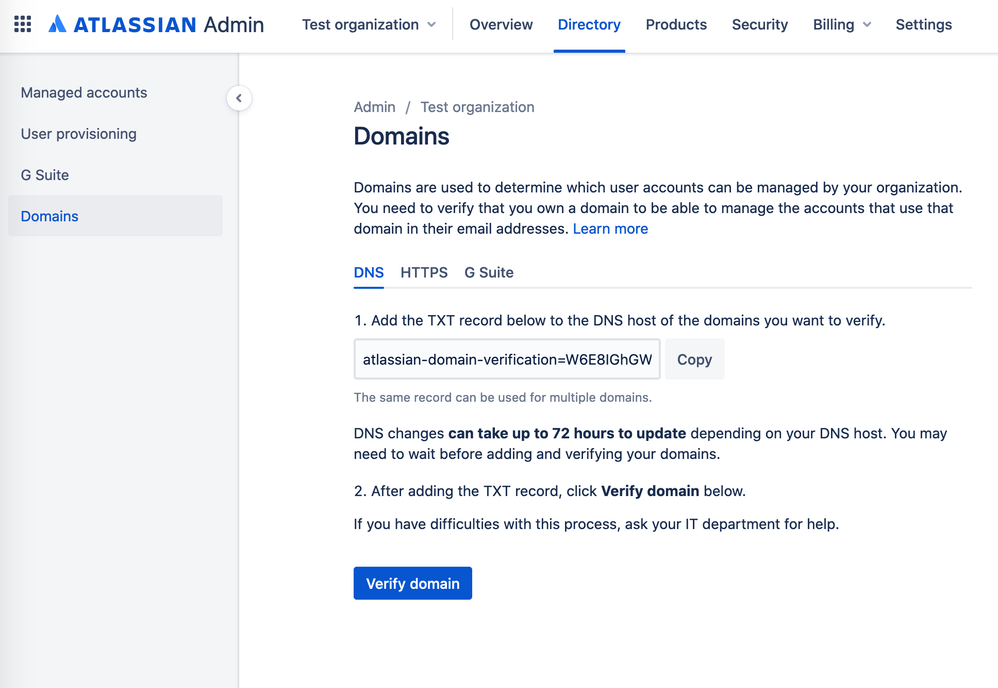
Task: Collapse the sidebar with the chevron button
Action: point(239,98)
